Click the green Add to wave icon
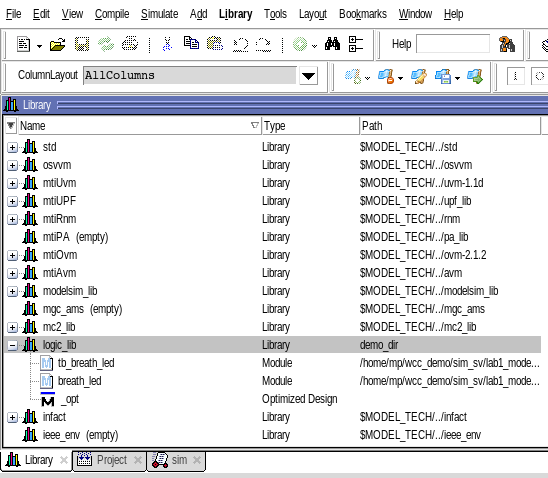The image size is (548, 478). click(300, 45)
